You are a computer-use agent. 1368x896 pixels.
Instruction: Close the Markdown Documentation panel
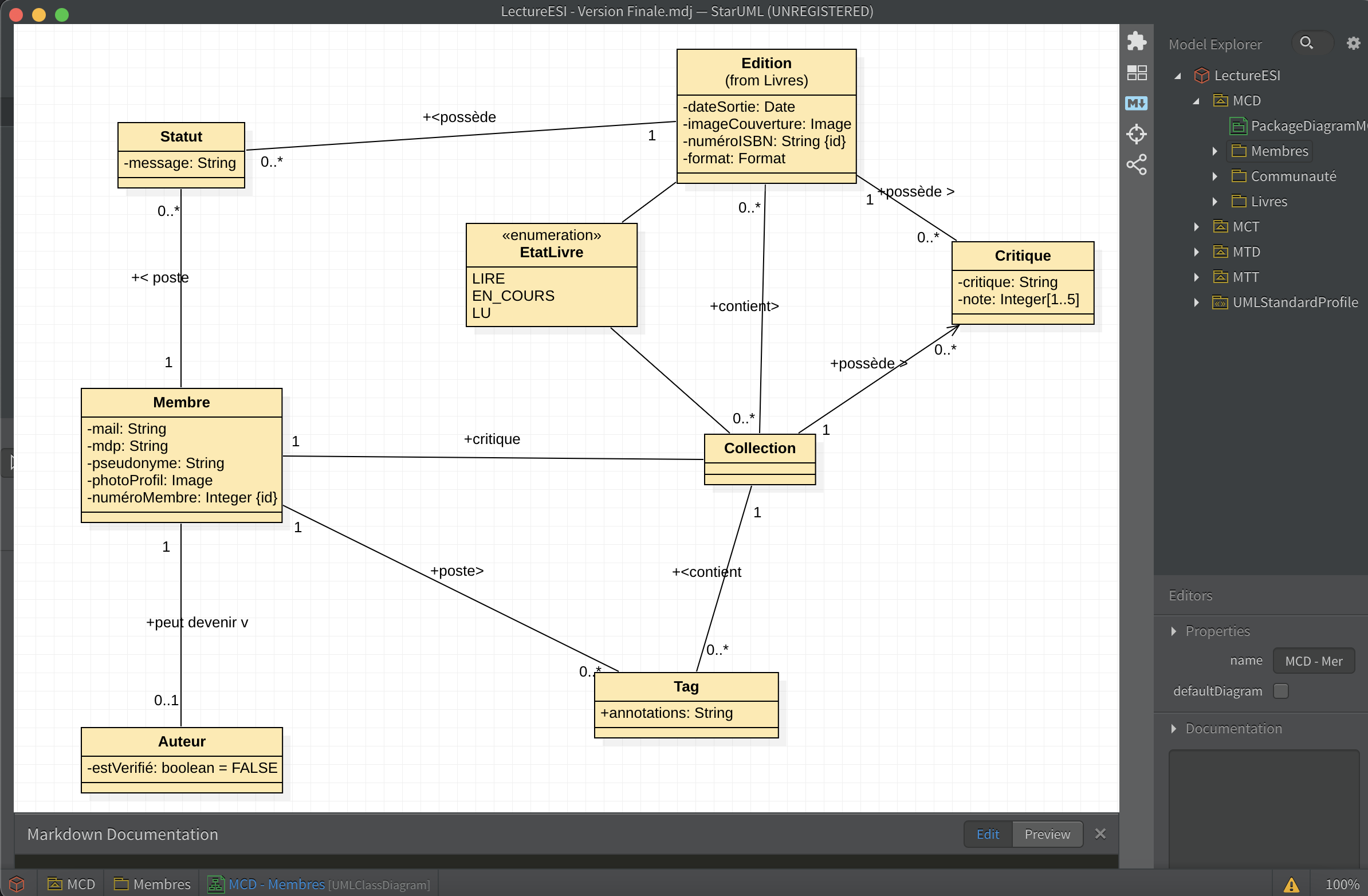click(1099, 834)
